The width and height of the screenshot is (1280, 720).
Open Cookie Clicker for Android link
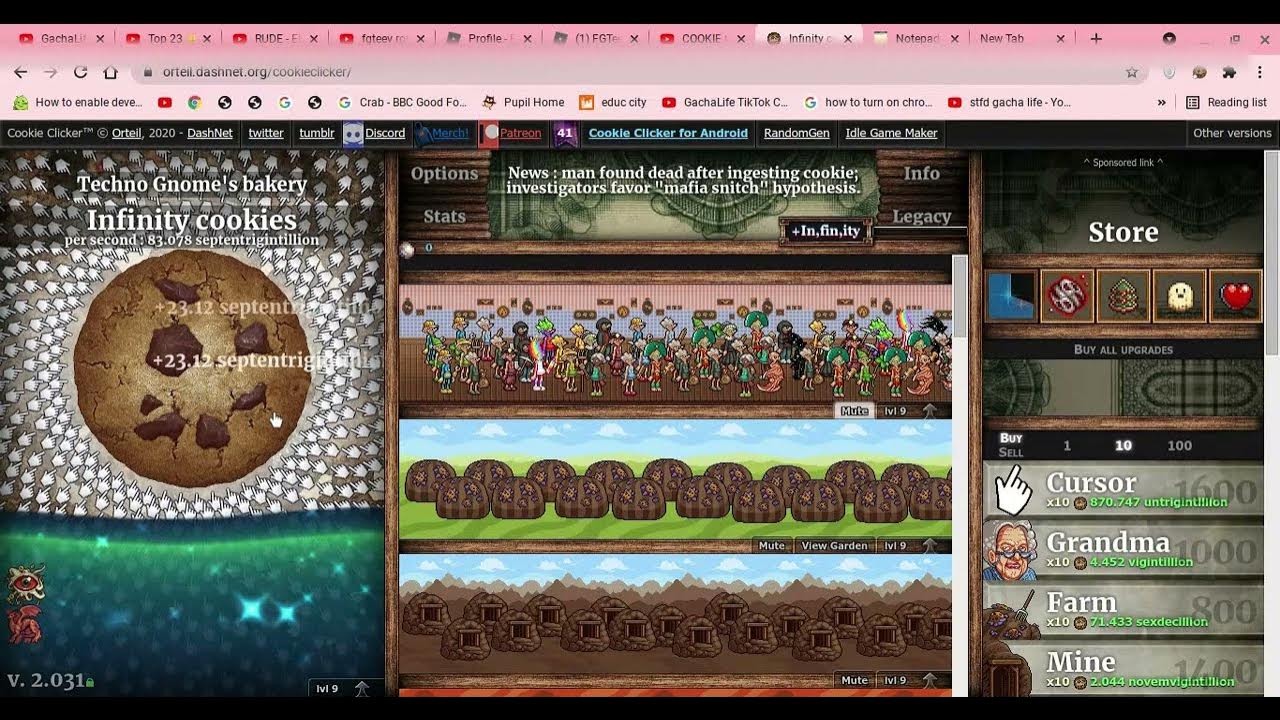point(668,133)
